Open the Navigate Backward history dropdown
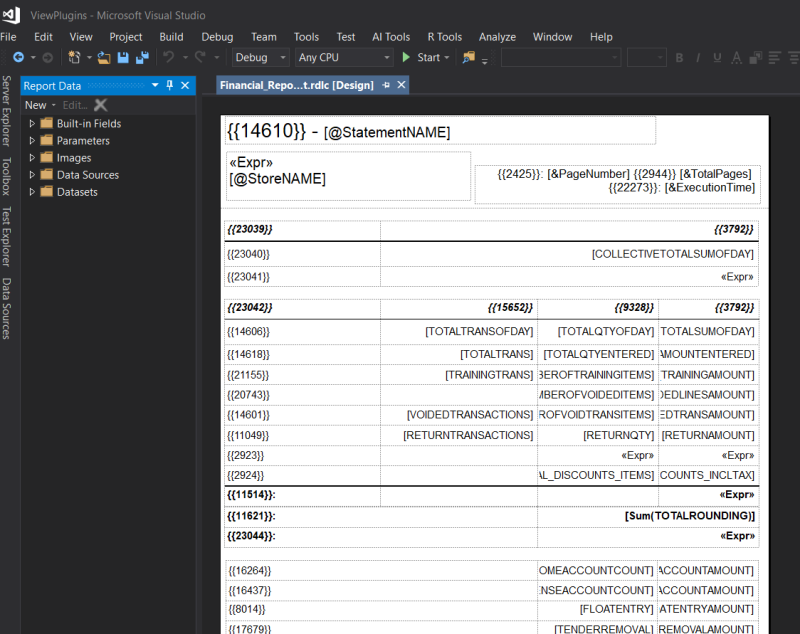Screen dimensions: 800x634 point(33,58)
